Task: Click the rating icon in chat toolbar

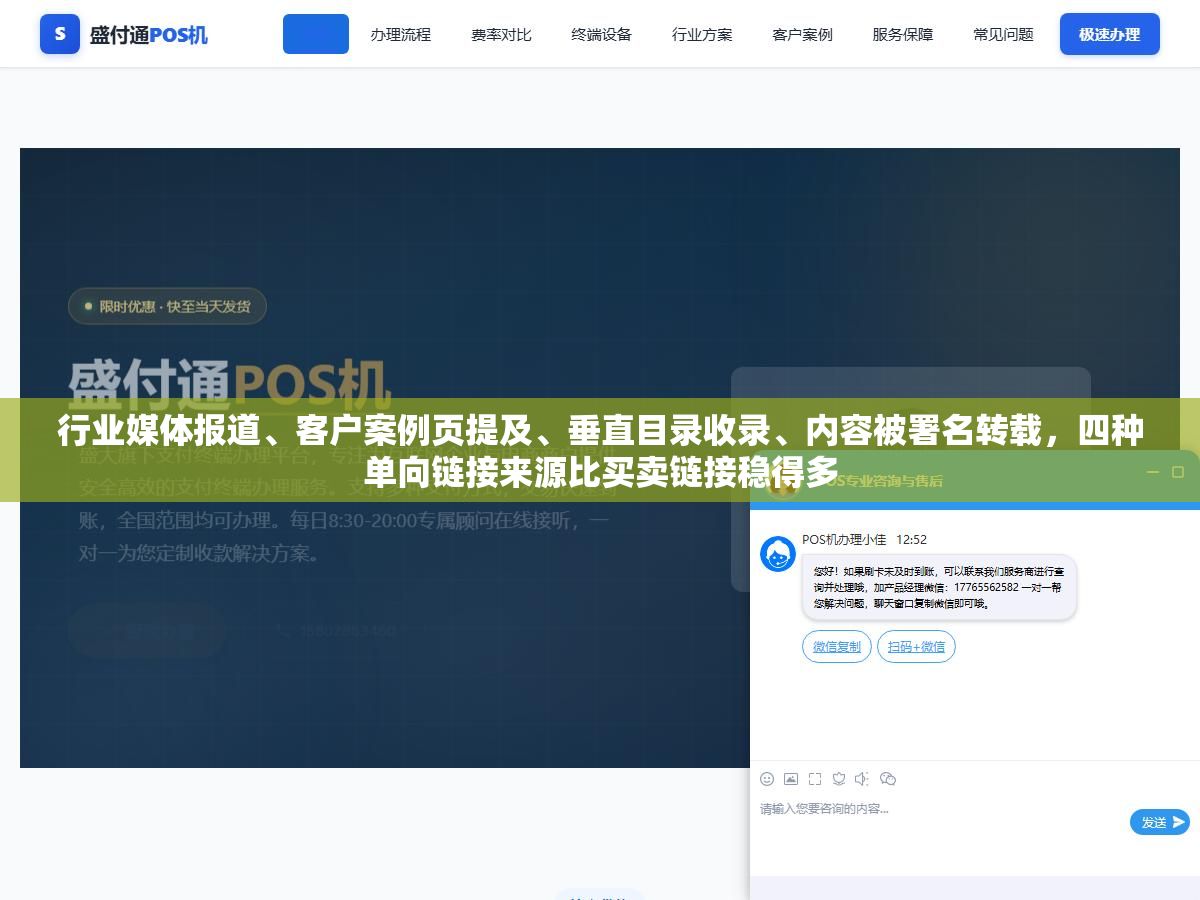Action: pyautogui.click(x=839, y=779)
